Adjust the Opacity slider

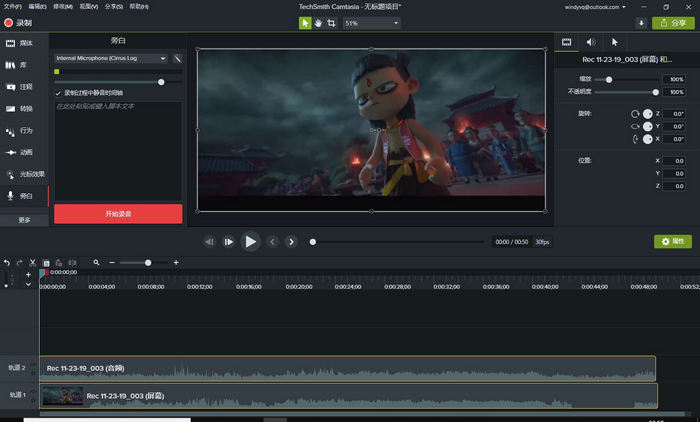(655, 92)
